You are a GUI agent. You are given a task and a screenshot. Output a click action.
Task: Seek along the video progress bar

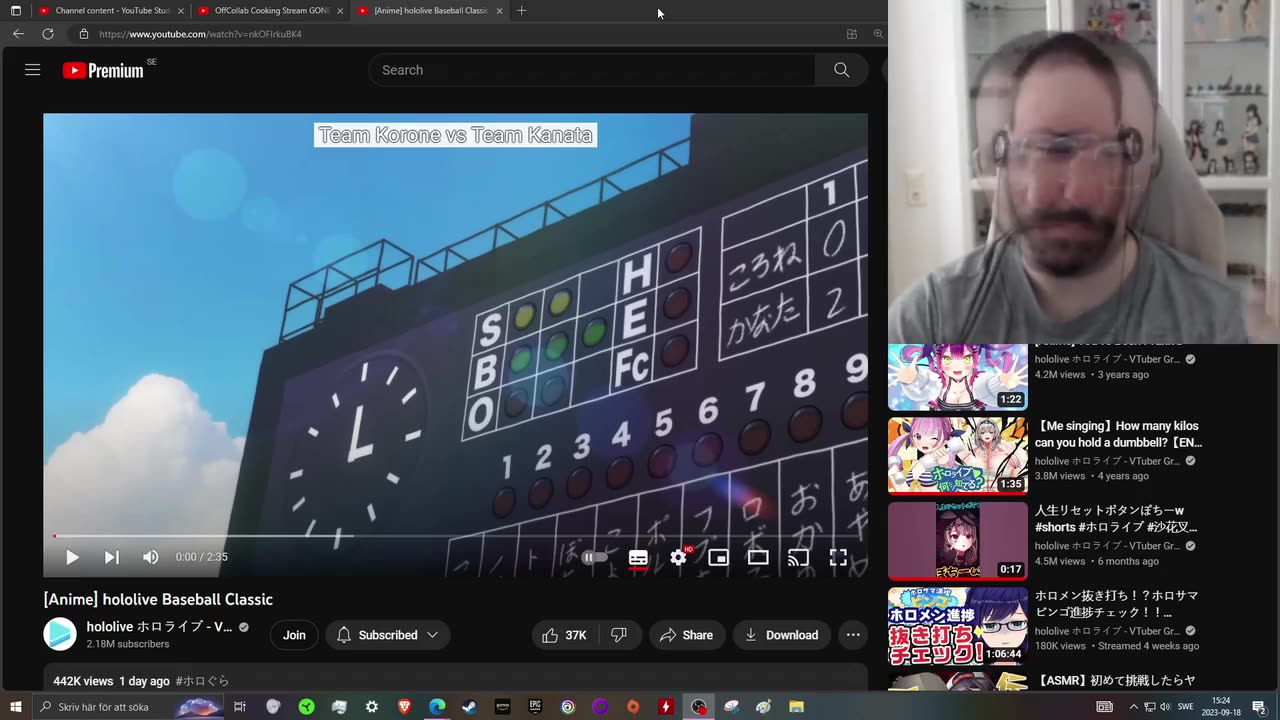[455, 536]
